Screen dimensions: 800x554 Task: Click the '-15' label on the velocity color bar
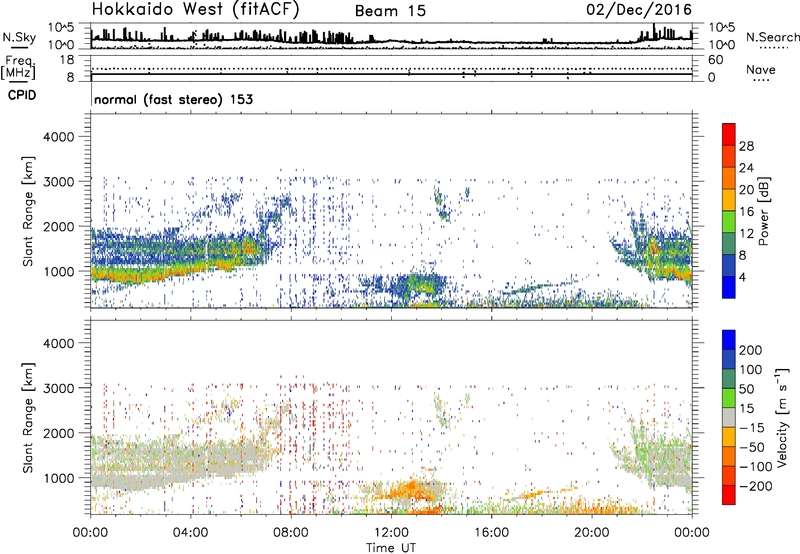point(752,428)
